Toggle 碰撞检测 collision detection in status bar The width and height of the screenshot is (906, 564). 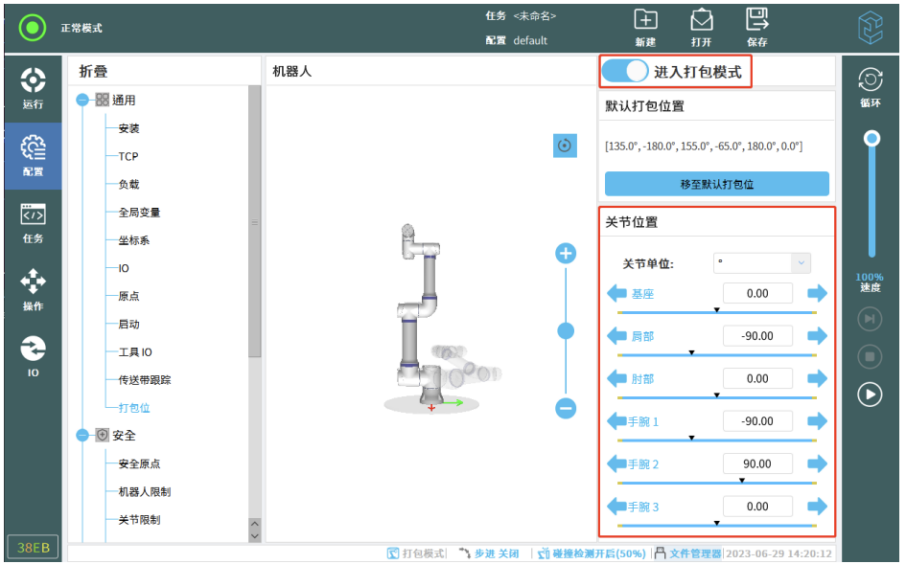[587, 553]
